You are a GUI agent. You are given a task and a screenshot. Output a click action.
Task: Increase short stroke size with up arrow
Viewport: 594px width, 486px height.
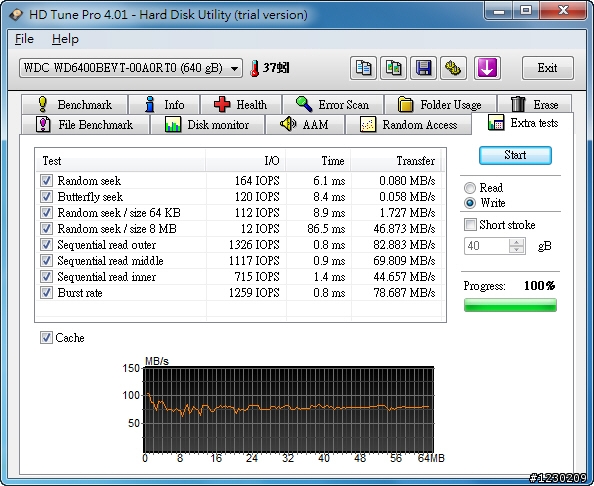pyautogui.click(x=516, y=242)
